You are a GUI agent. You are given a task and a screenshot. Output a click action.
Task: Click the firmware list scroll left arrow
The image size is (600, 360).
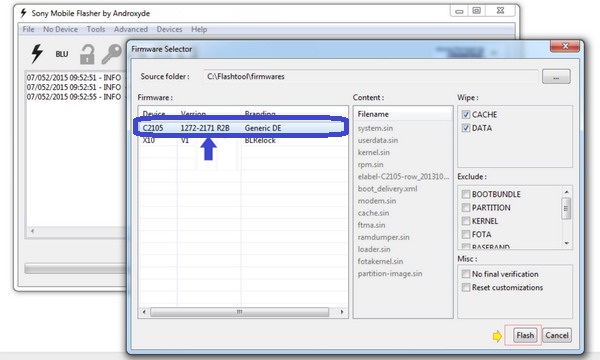coord(144,312)
